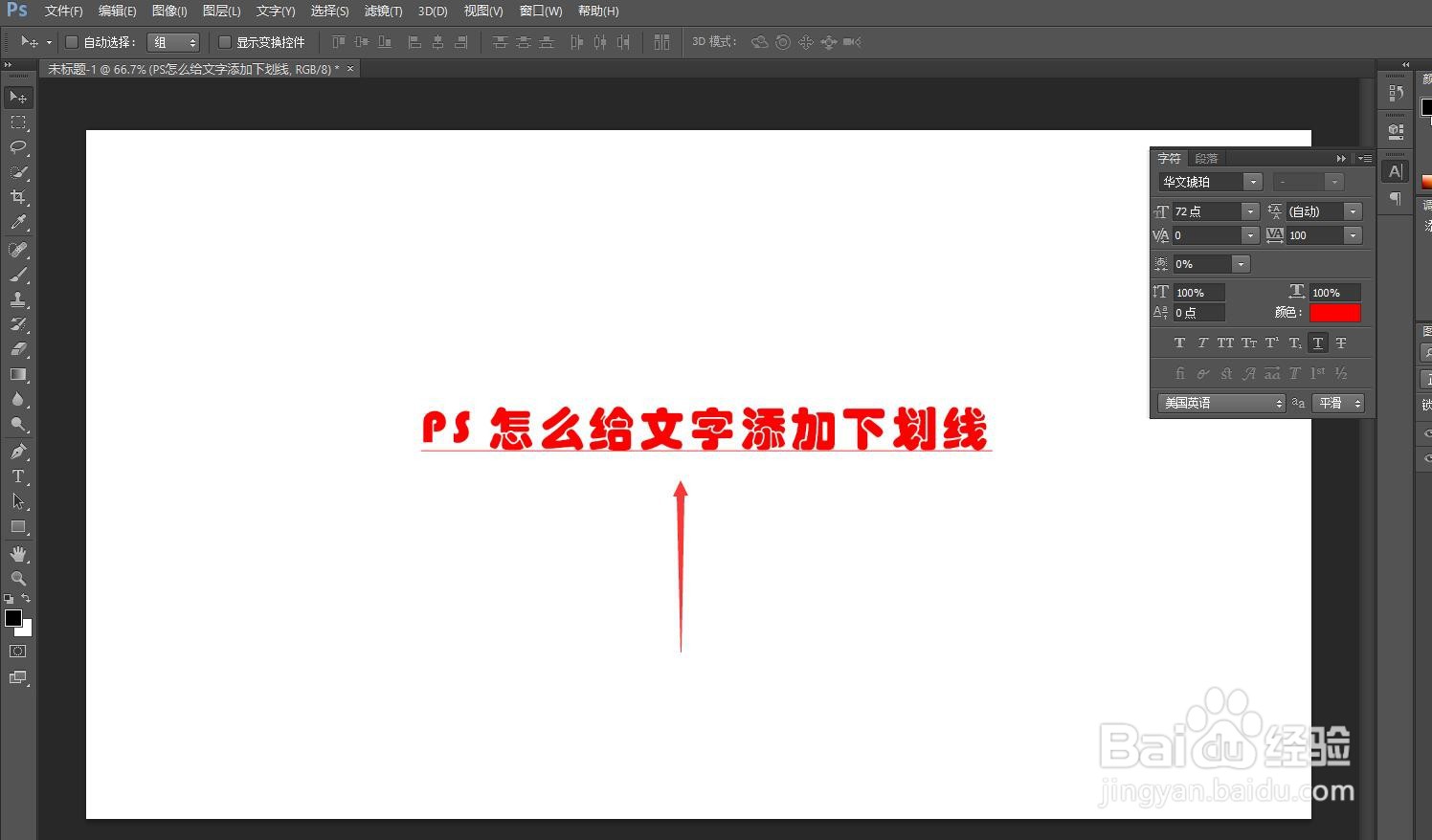Screen dimensions: 1432x840
Task: Open the 滤镜 menu
Action: (x=382, y=11)
